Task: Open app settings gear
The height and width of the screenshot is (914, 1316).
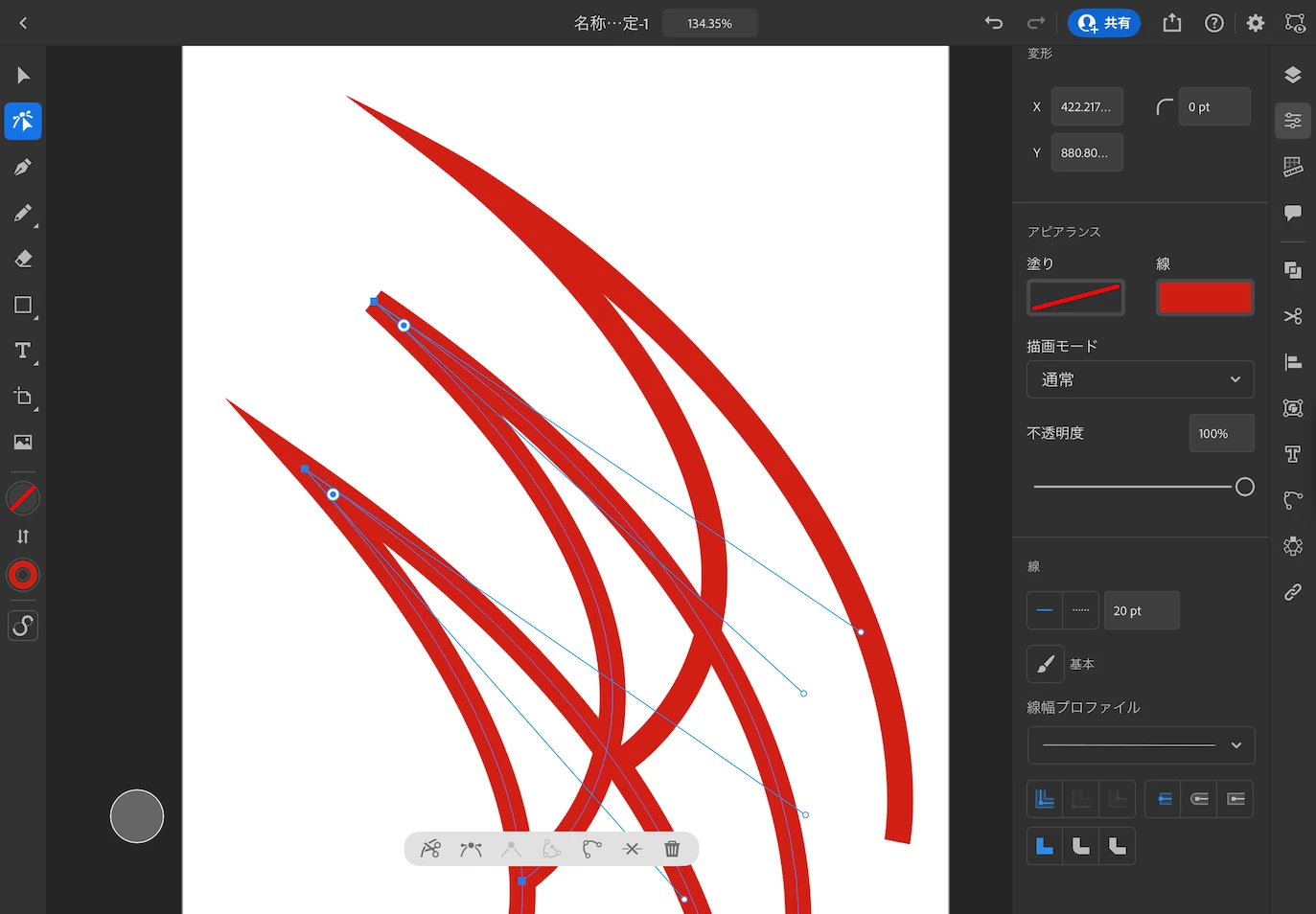Action: coord(1256,23)
